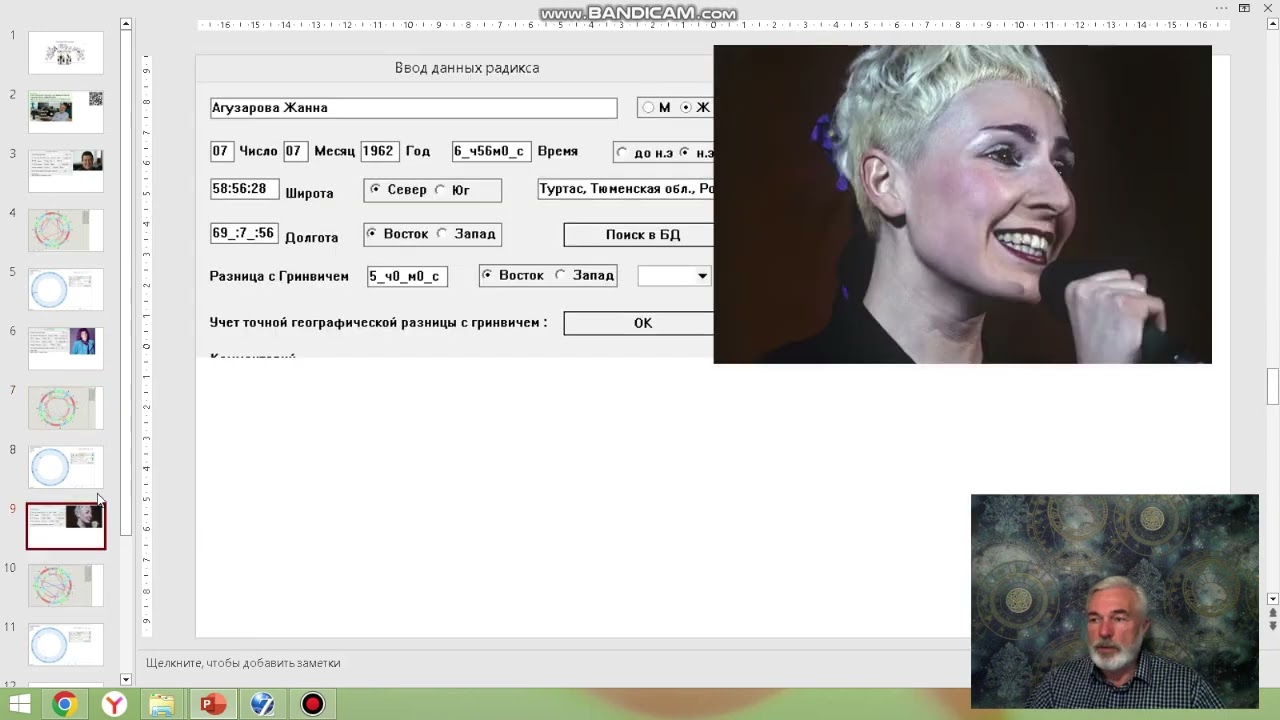Click the presenter webcam overlay
This screenshot has width=1280, height=720.
click(x=1114, y=601)
